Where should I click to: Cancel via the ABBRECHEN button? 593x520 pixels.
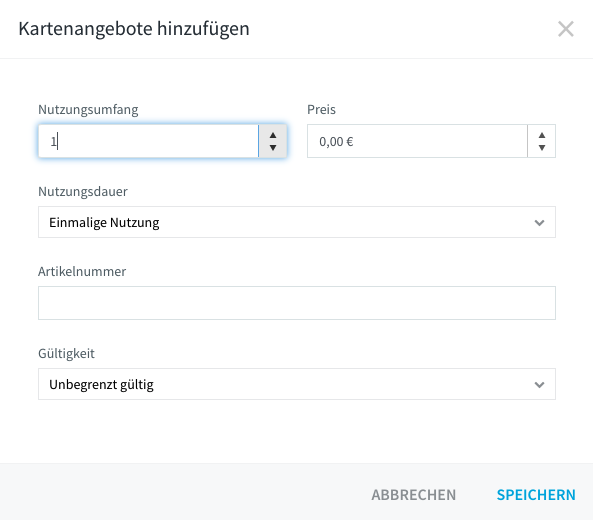click(413, 495)
